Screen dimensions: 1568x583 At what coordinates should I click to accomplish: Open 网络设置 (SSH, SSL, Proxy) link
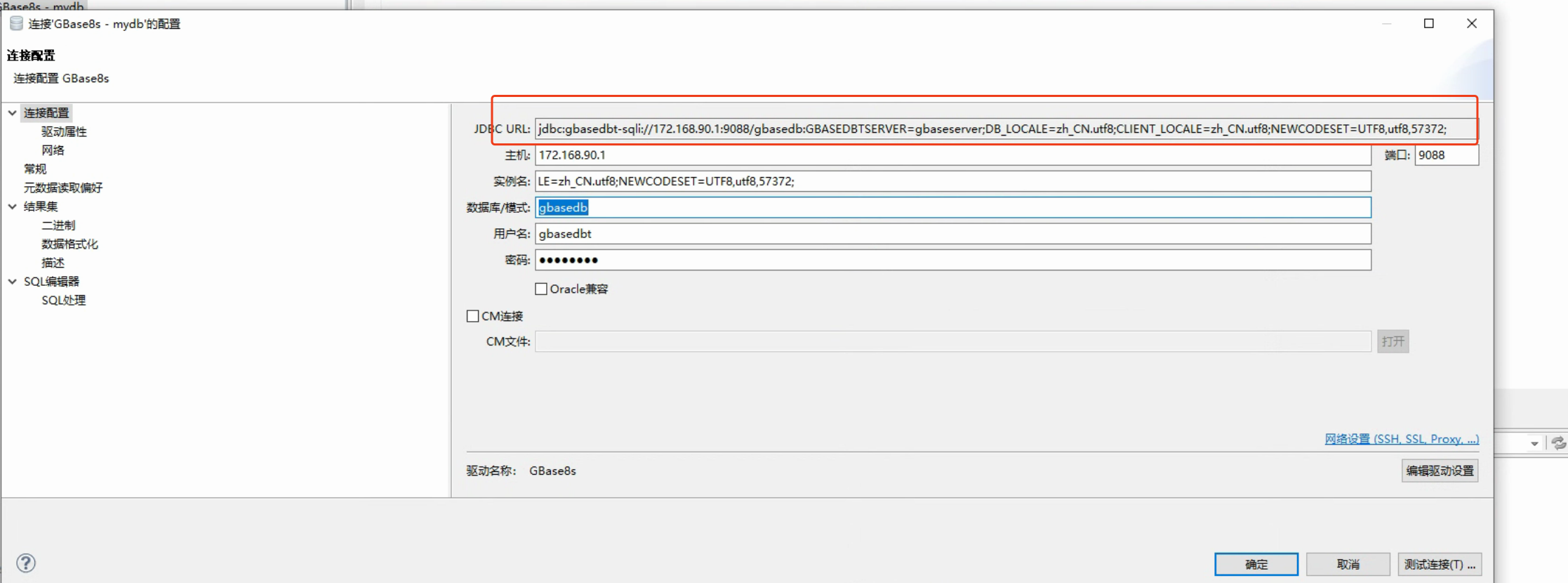[1402, 439]
